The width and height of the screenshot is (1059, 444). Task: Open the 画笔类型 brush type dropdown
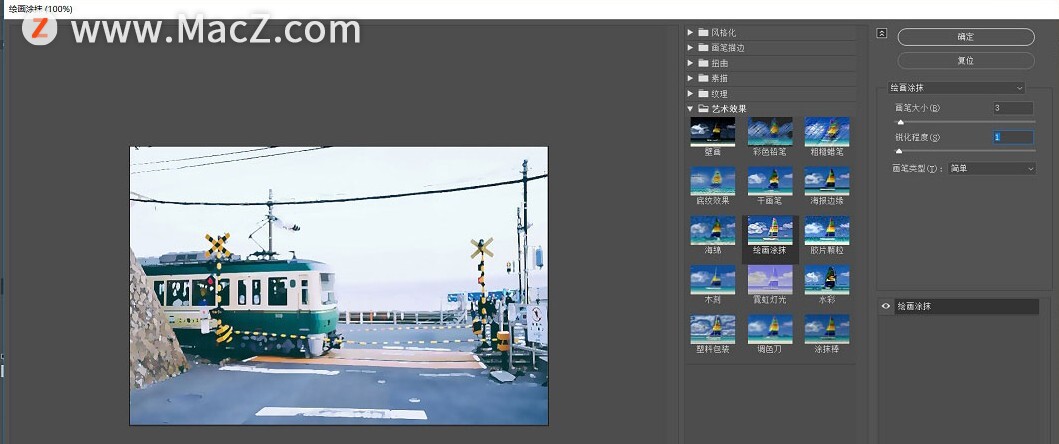pyautogui.click(x=992, y=169)
